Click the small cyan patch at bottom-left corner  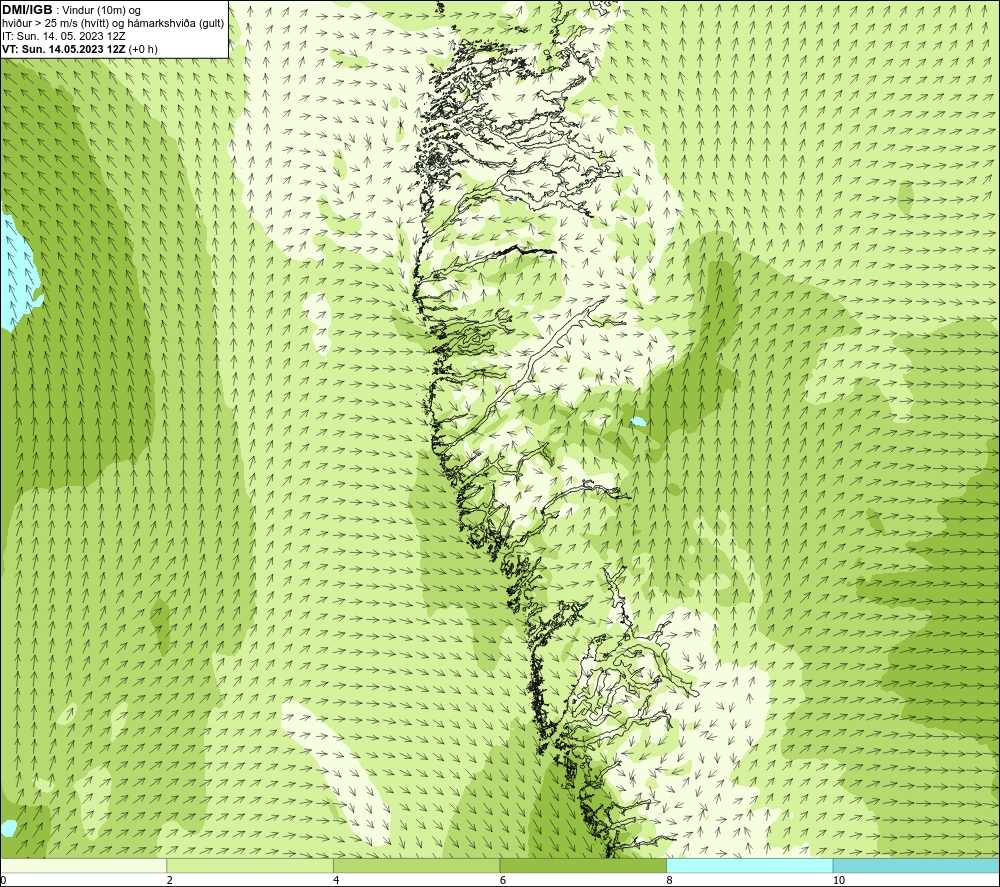coord(8,828)
